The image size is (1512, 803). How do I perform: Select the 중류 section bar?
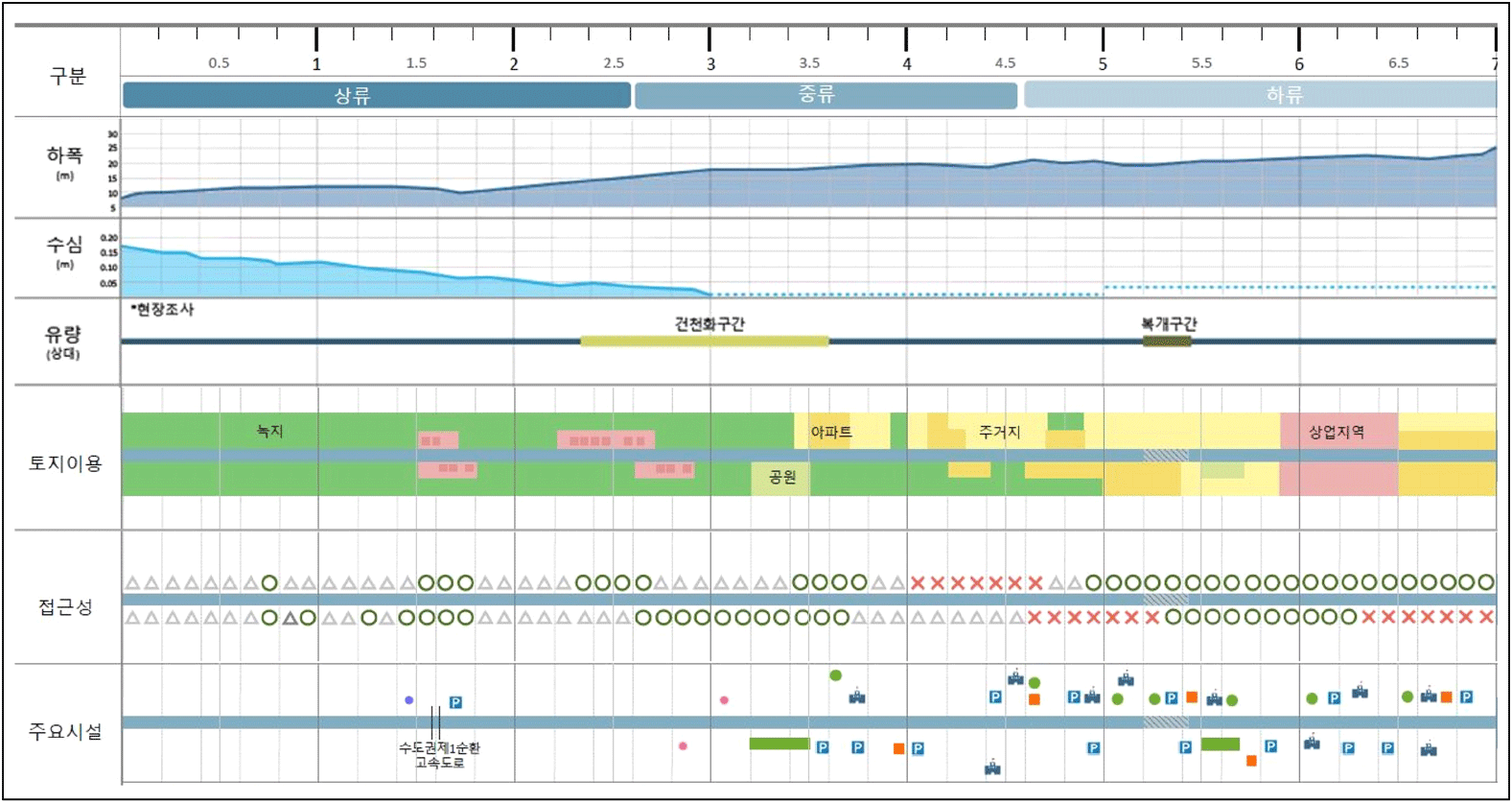[825, 95]
